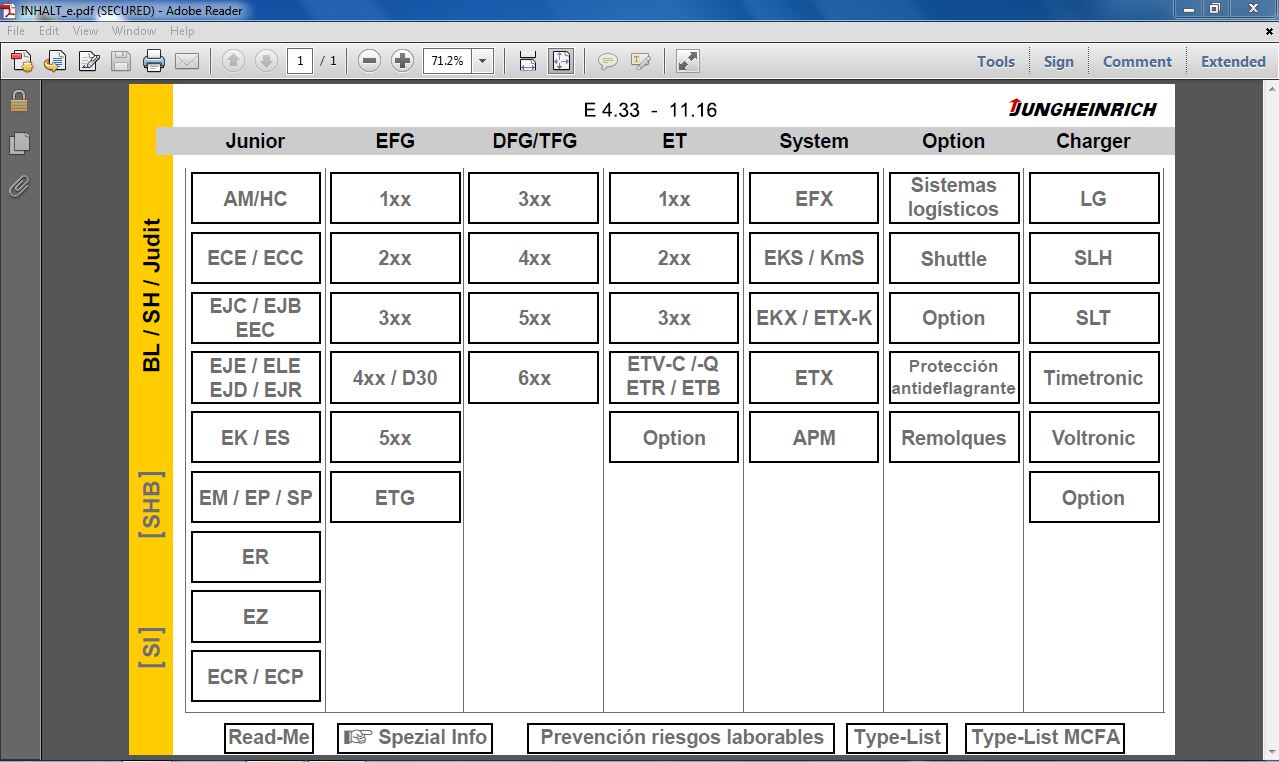Open the Help menu

[x=182, y=31]
